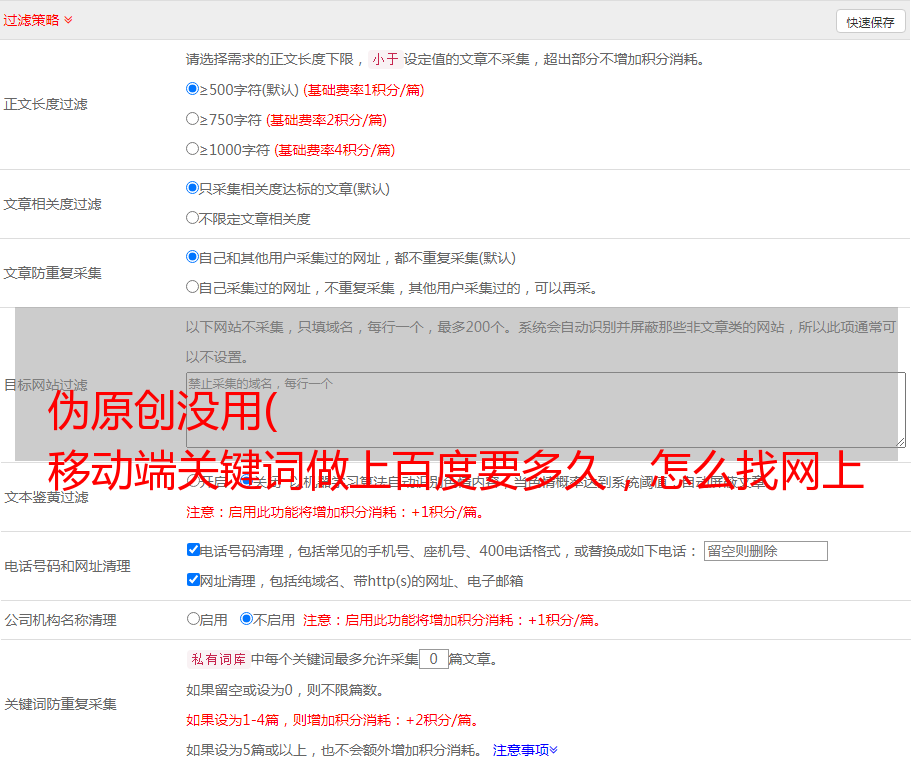The width and height of the screenshot is (912, 768).
Task: Toggle the 网址清理 checkbox
Action: pyautogui.click(x=193, y=580)
